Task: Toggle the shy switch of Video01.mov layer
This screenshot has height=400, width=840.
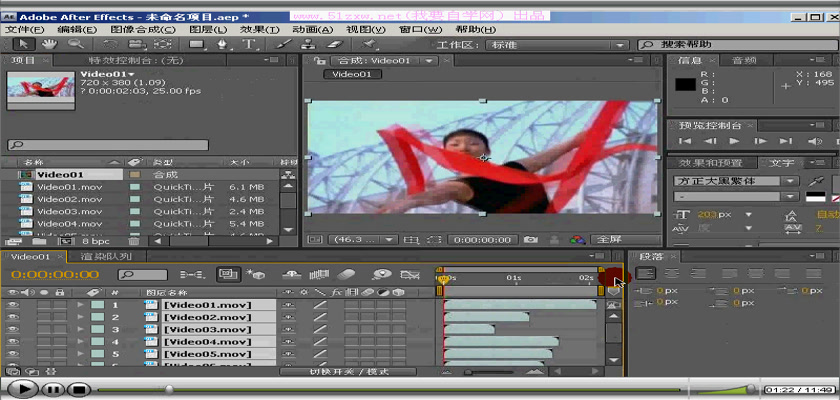Action: tap(289, 305)
